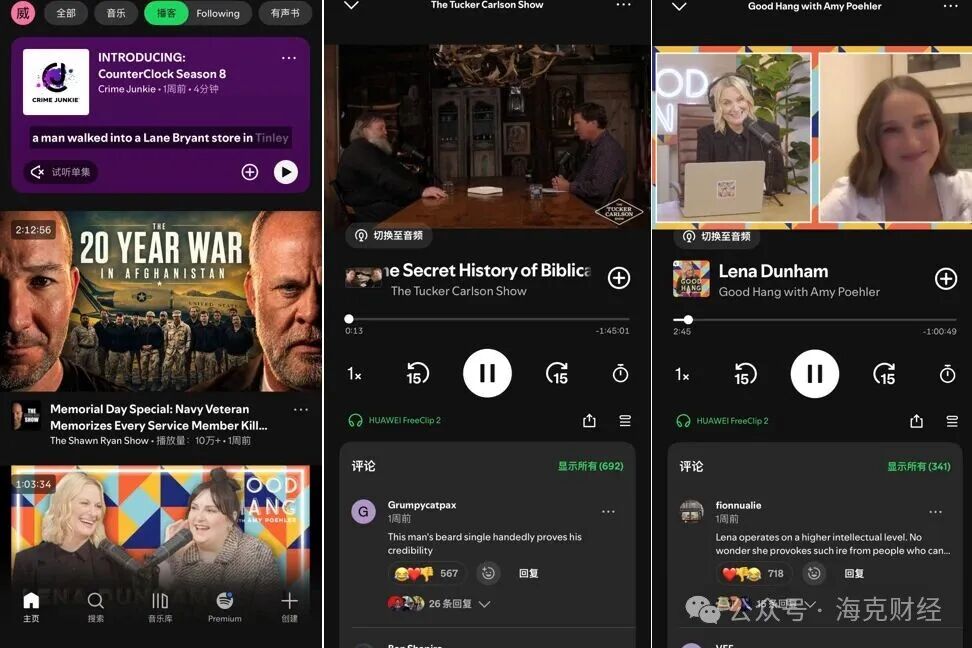The width and height of the screenshot is (972, 648).
Task: Open more options in the Good Hang player
Action: point(950,6)
